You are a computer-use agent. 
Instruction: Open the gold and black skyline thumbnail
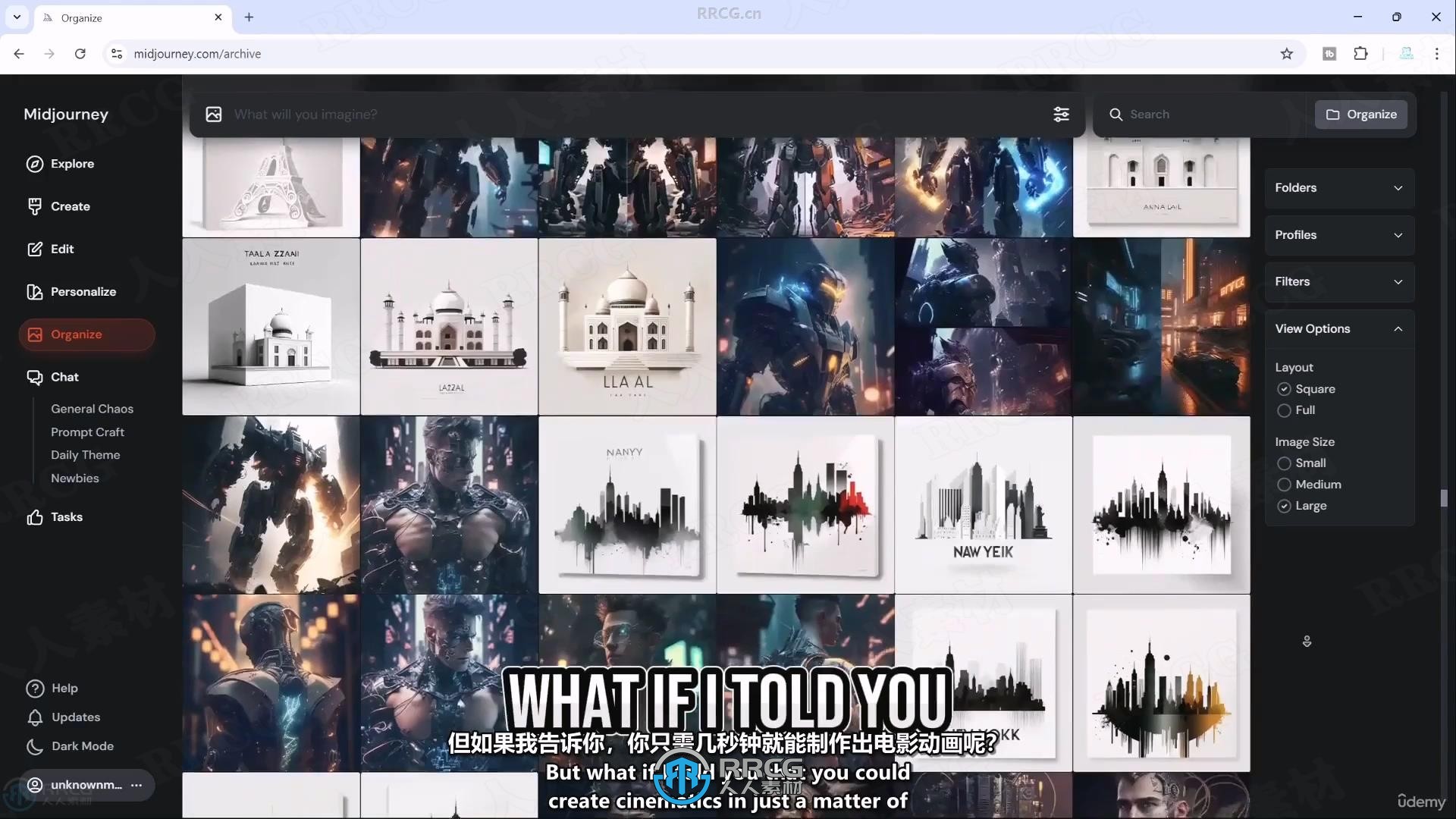1162,683
